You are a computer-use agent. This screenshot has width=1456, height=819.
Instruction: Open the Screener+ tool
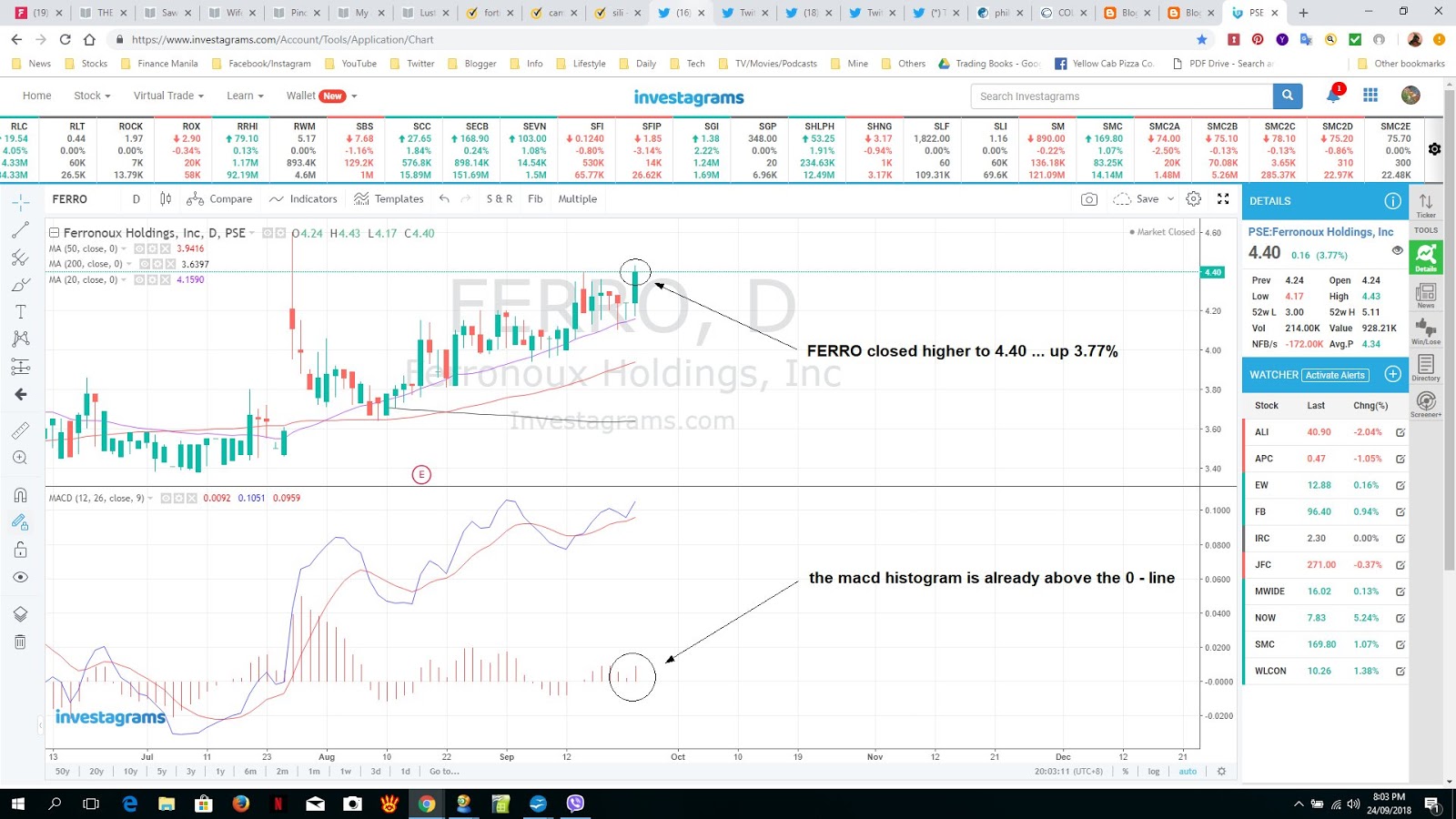click(1426, 404)
